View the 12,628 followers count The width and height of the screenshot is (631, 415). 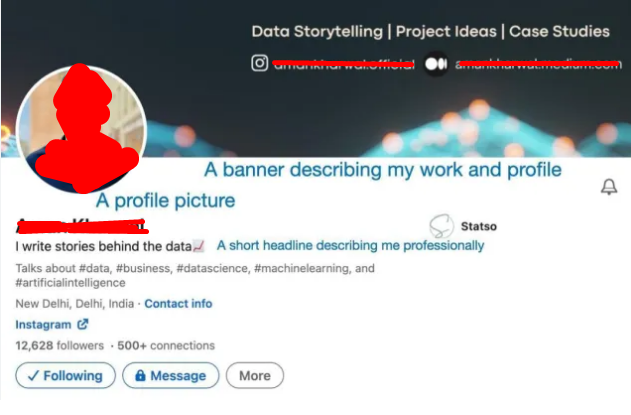[x=60, y=345]
